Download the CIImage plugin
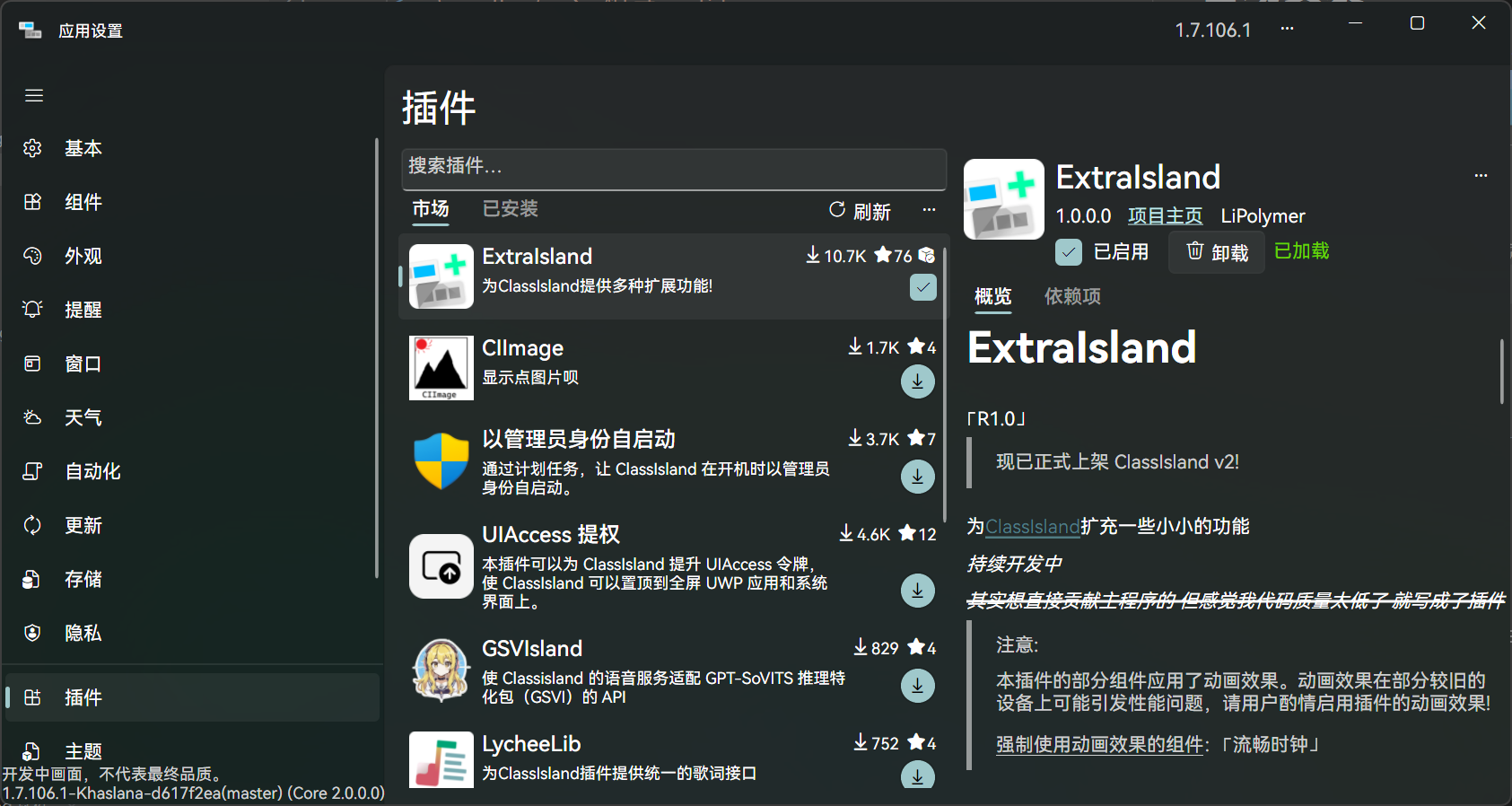This screenshot has height=806, width=1512. [917, 381]
